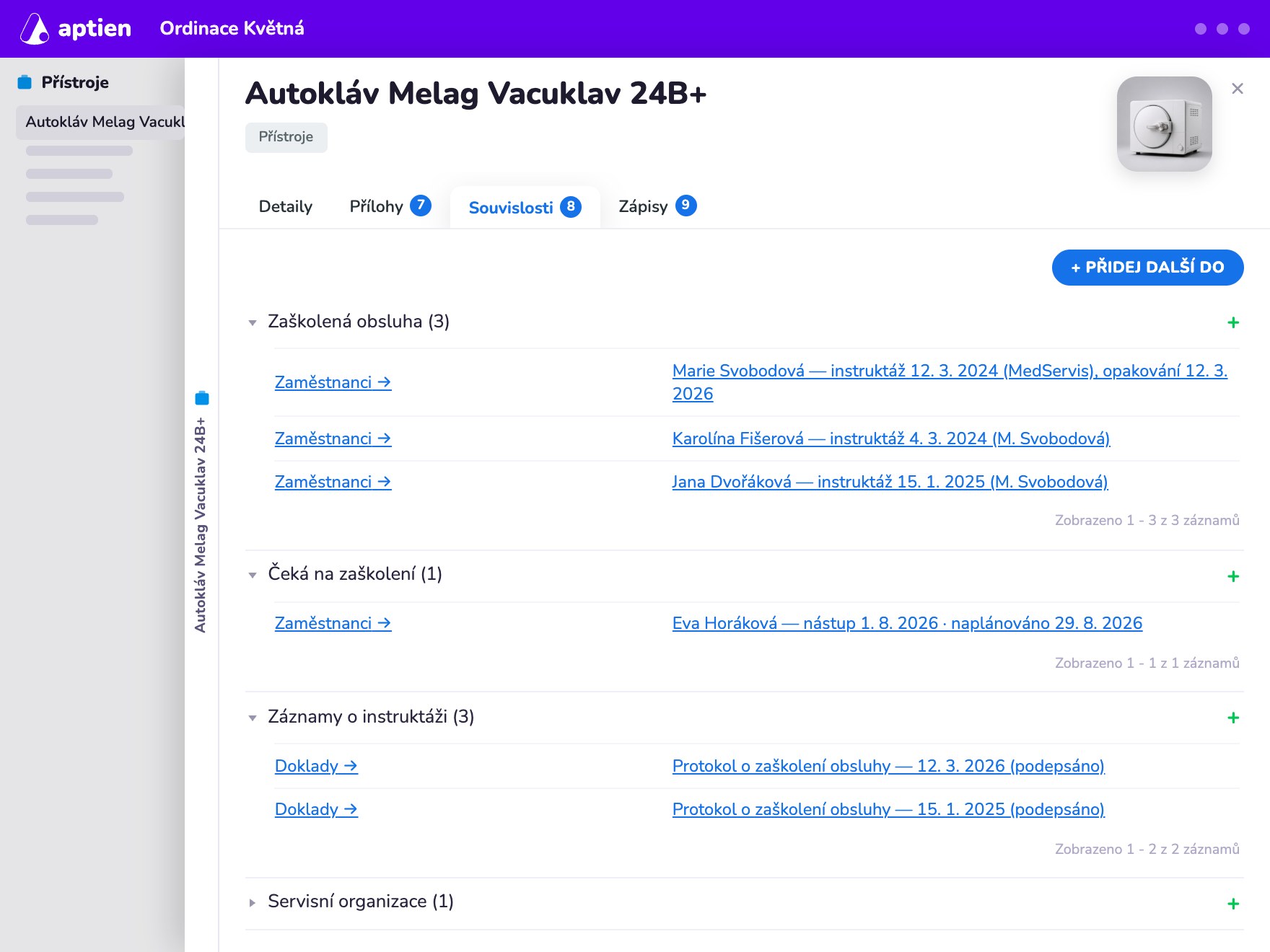Collapse the Zaškolená obsluha section
The height and width of the screenshot is (952, 1270).
pyautogui.click(x=253, y=322)
